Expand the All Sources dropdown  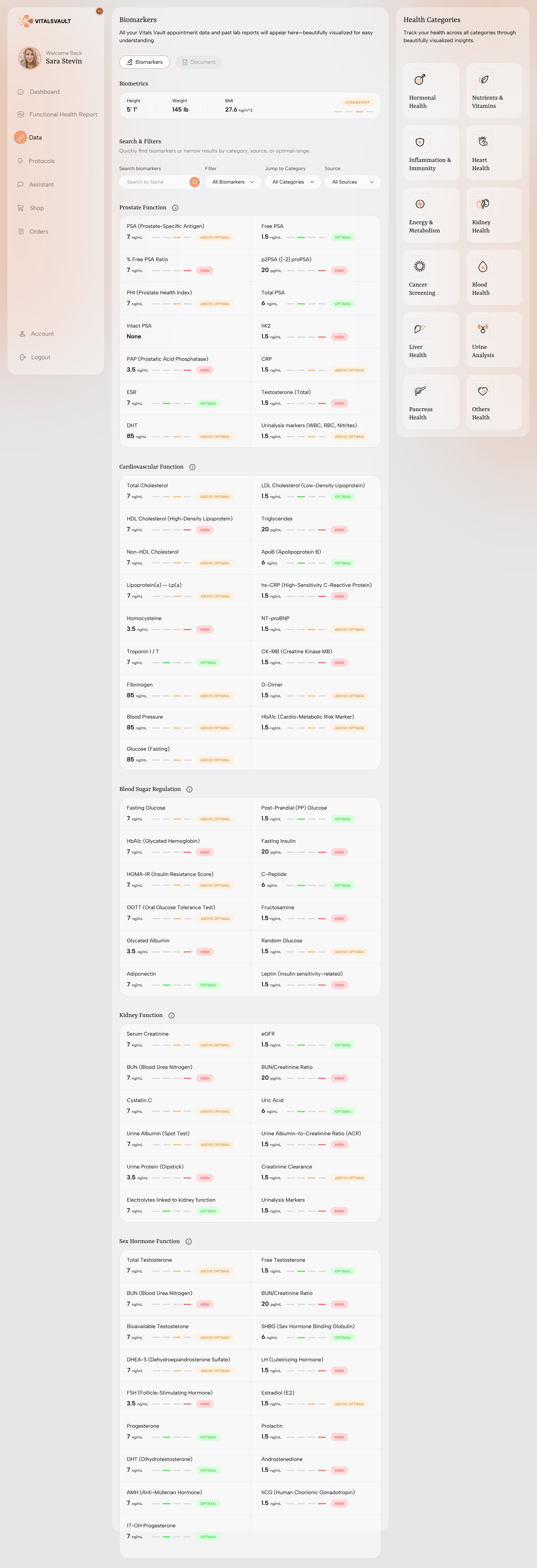[352, 182]
